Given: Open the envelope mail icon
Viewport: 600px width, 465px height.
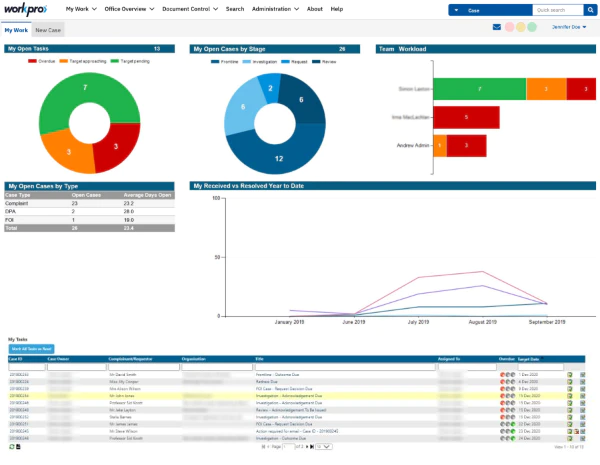Looking at the screenshot, I should [497, 27].
